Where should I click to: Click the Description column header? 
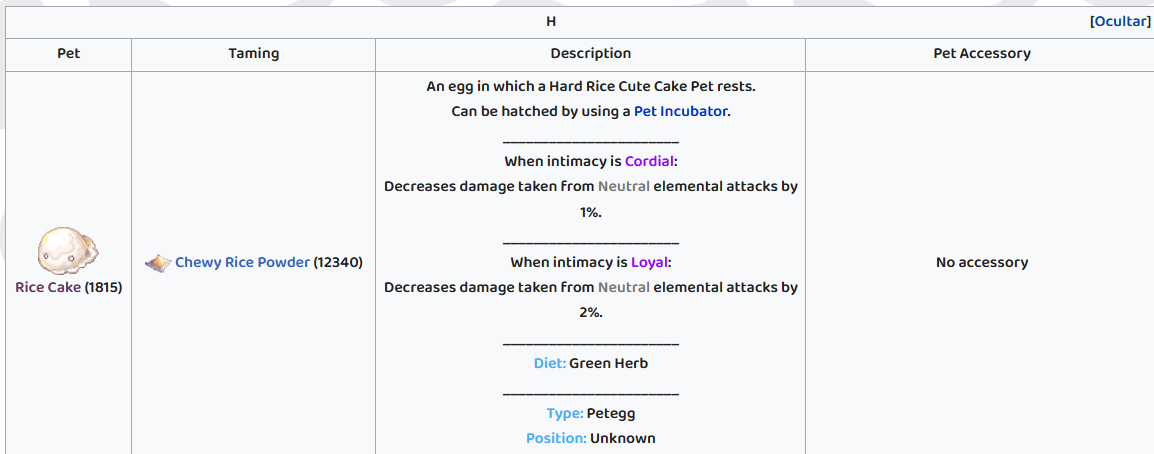tap(590, 54)
